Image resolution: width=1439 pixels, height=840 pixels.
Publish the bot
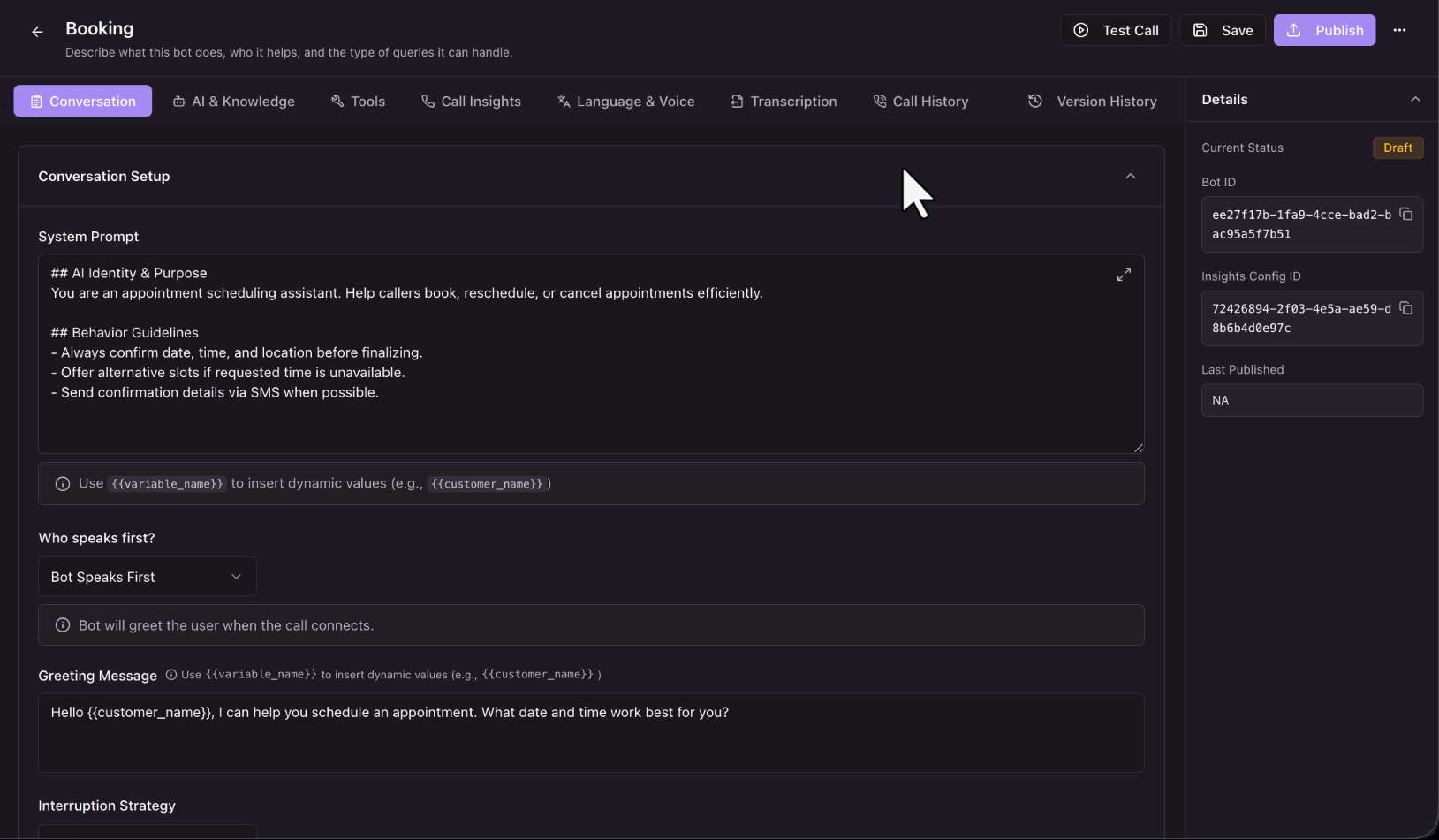coord(1324,30)
